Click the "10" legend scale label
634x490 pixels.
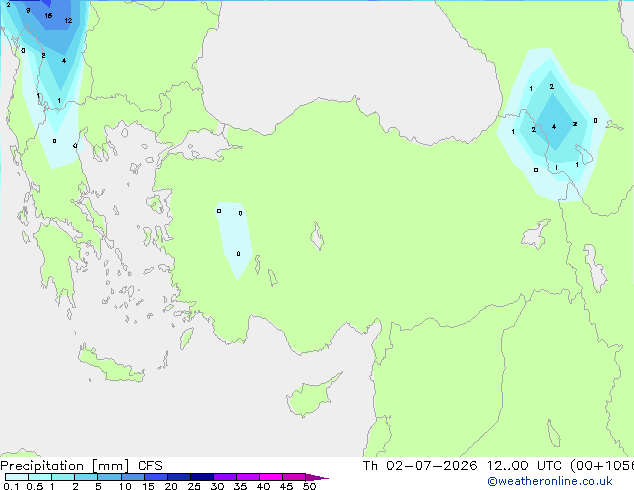coord(125,486)
